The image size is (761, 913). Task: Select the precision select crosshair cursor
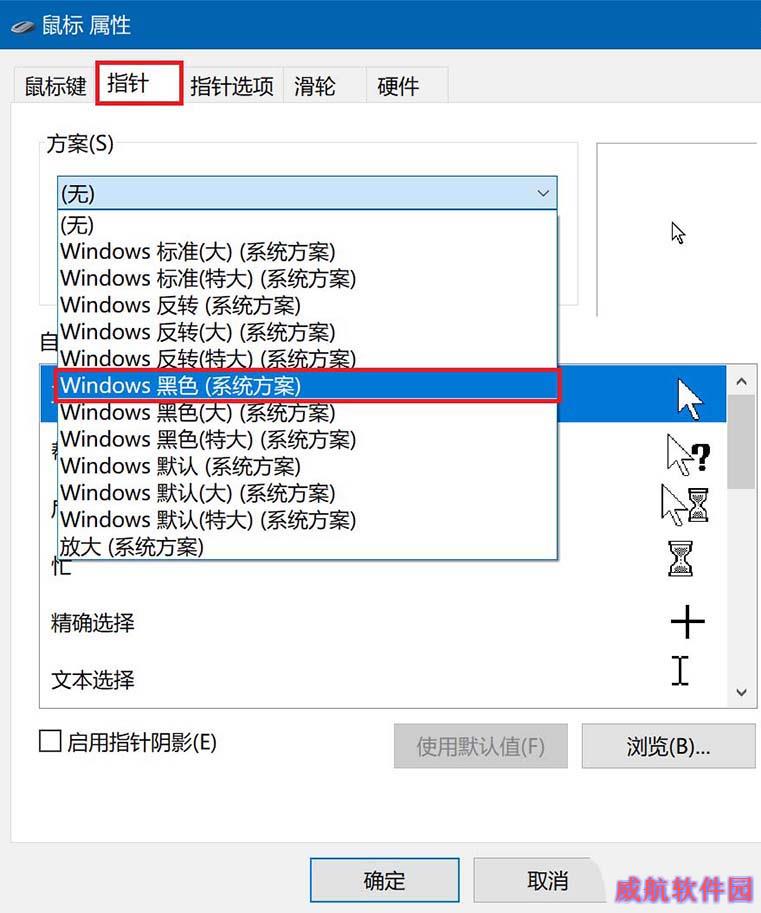tap(688, 621)
